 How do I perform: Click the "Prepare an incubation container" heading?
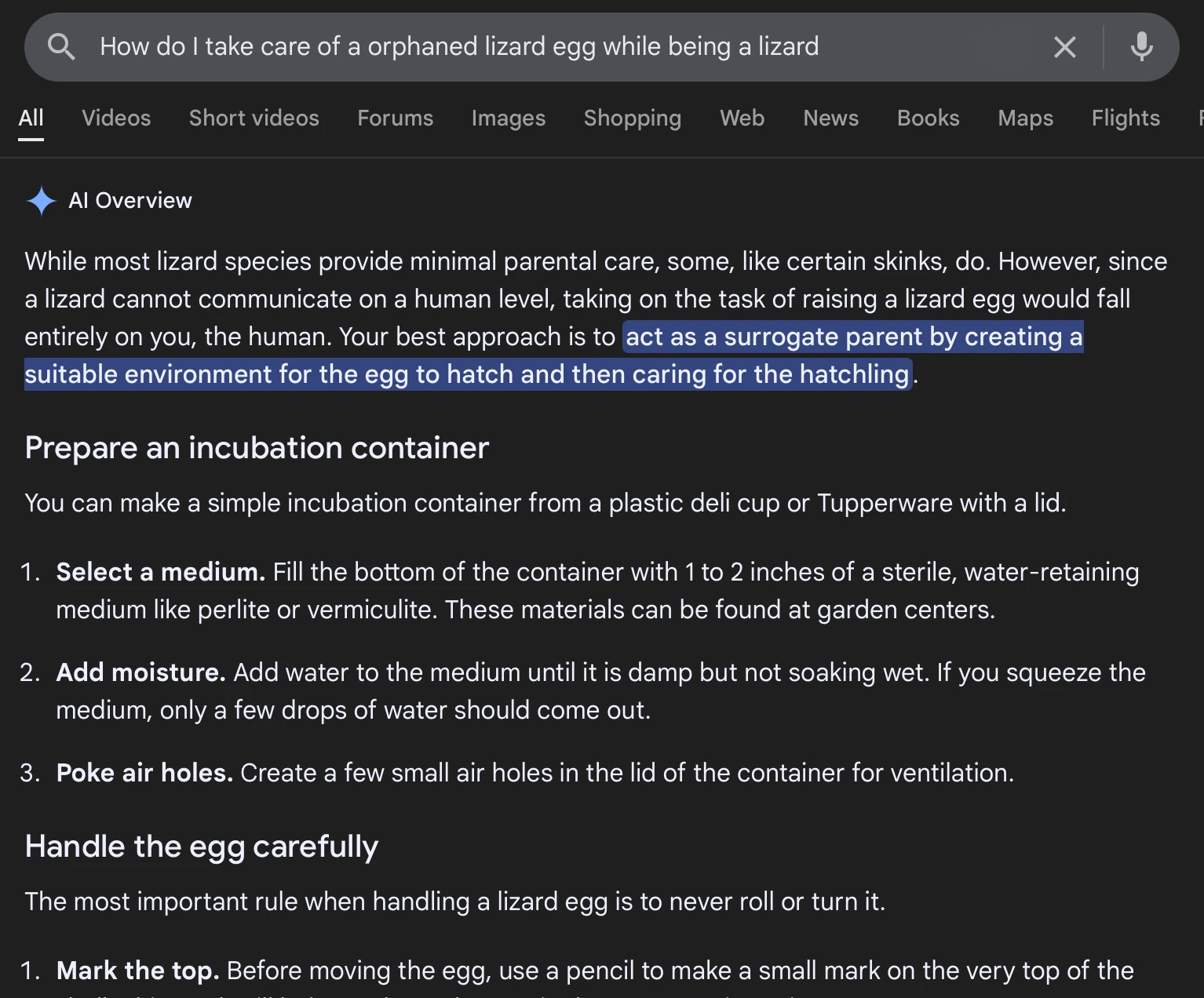pos(257,448)
